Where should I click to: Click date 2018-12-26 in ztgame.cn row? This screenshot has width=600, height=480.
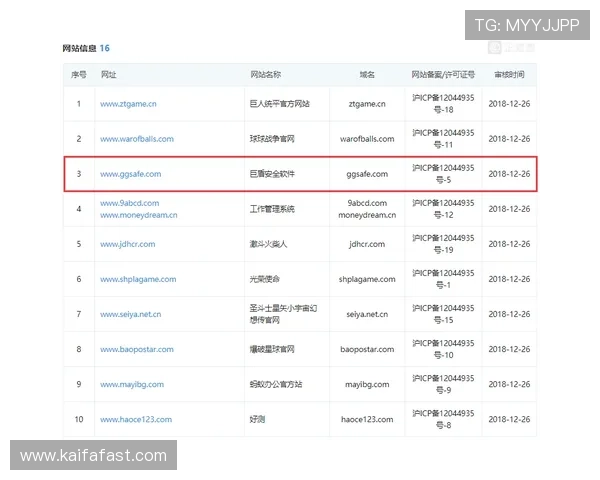(x=509, y=104)
